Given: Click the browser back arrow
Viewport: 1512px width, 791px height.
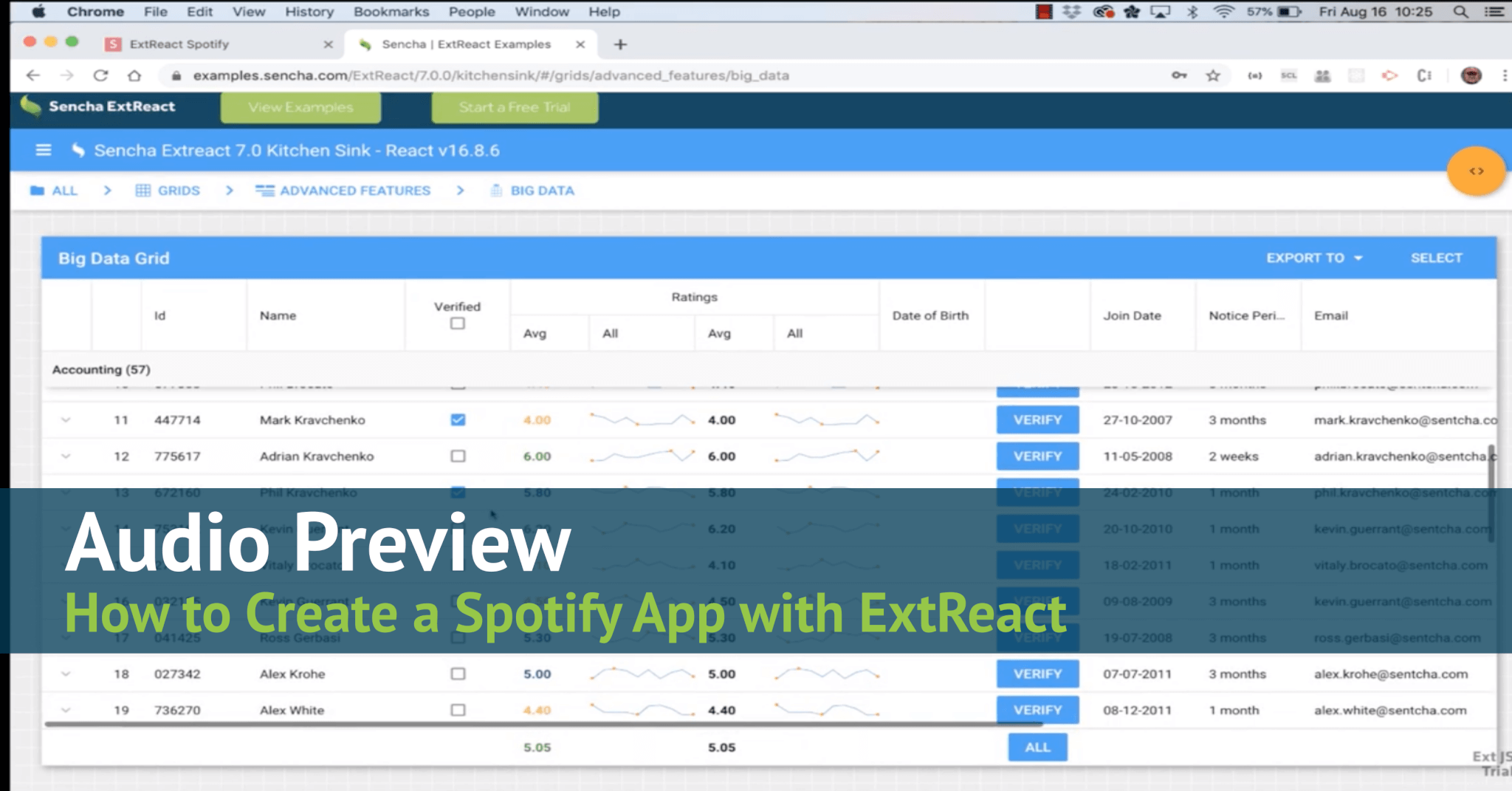Looking at the screenshot, I should (32, 75).
